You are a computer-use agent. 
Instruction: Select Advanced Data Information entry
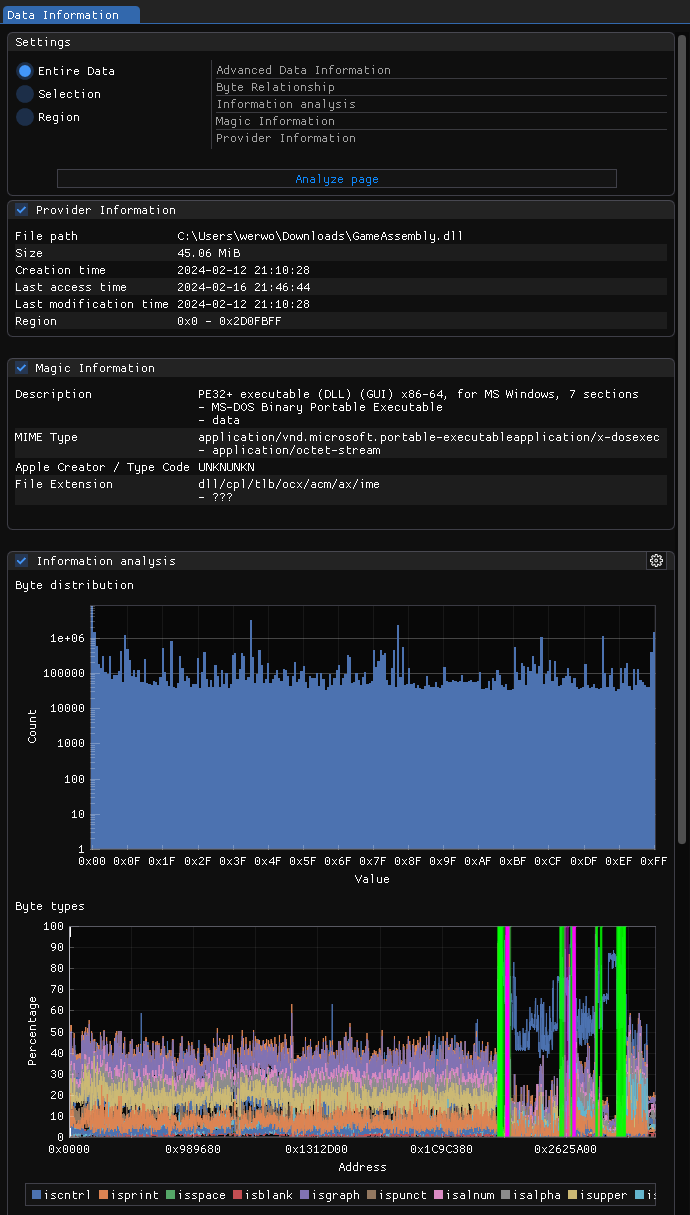click(303, 70)
